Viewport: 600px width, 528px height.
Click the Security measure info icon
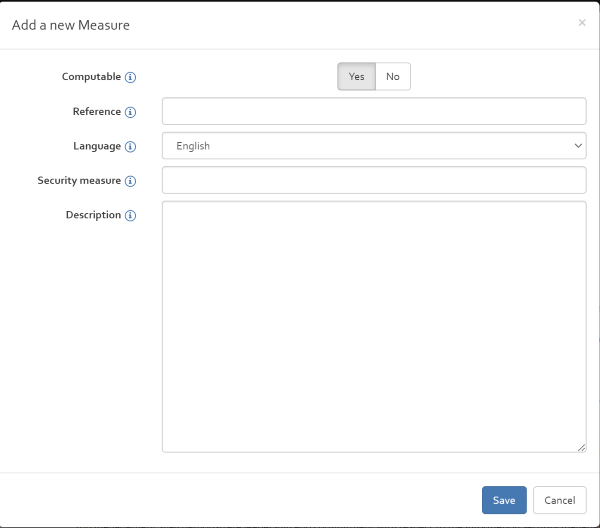click(x=130, y=181)
